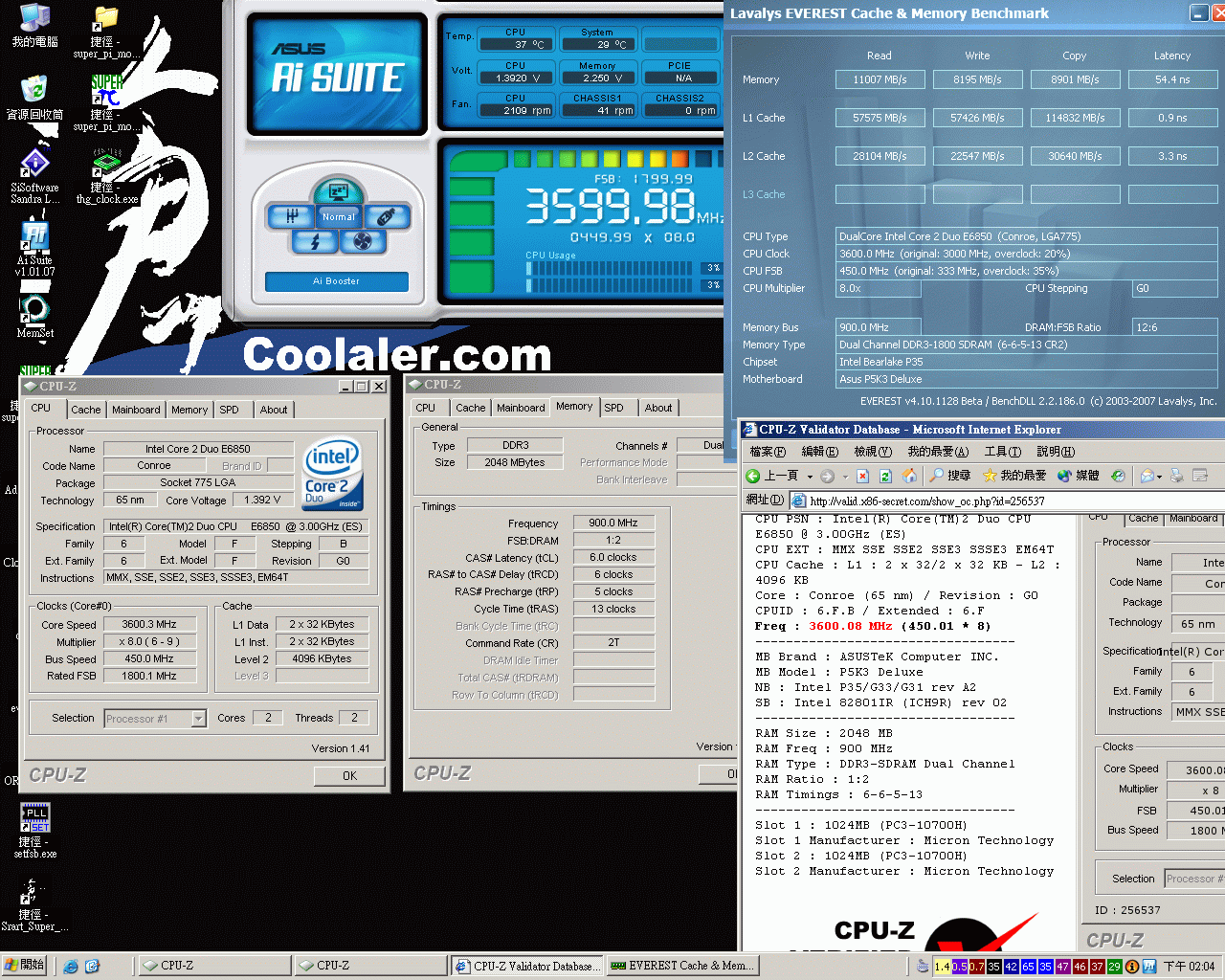The width and height of the screenshot is (1225, 980).
Task: Click the Start button on taskbar
Action: 25,965
